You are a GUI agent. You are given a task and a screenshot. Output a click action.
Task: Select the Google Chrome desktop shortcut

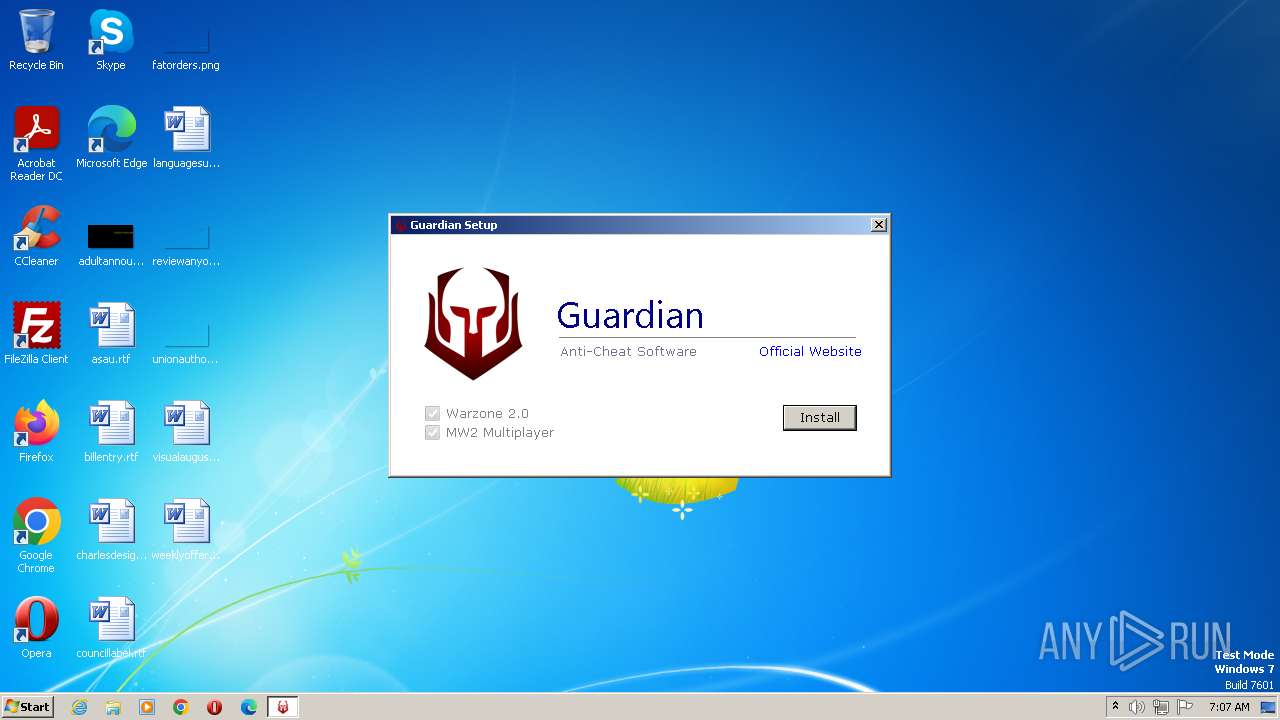(x=36, y=536)
